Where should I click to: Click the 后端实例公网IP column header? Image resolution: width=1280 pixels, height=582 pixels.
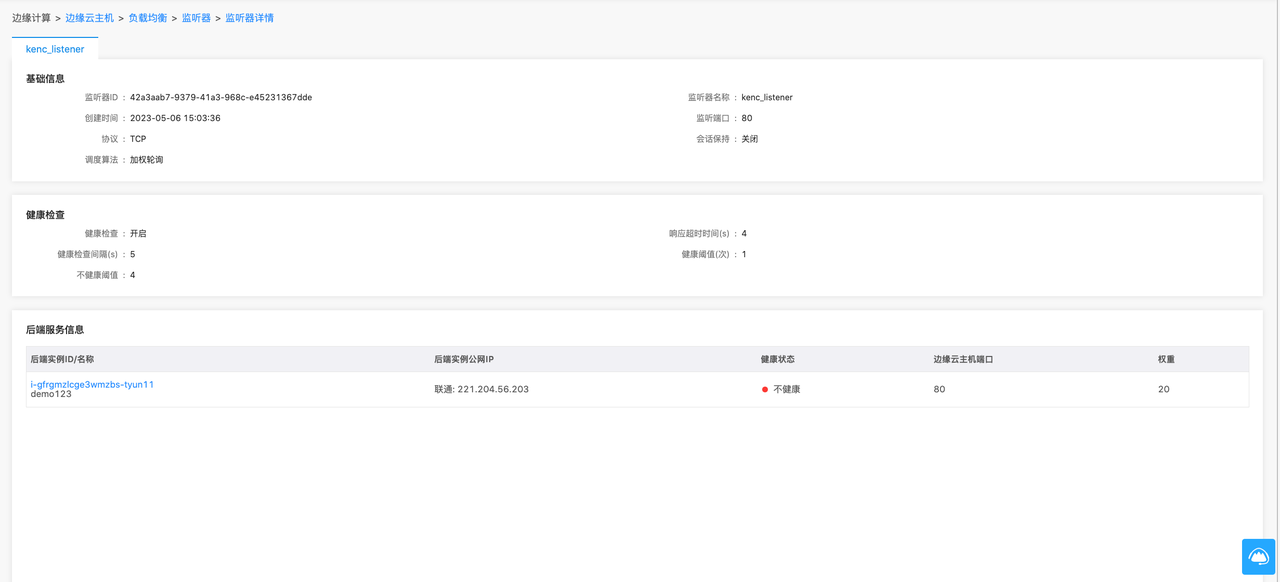point(464,359)
